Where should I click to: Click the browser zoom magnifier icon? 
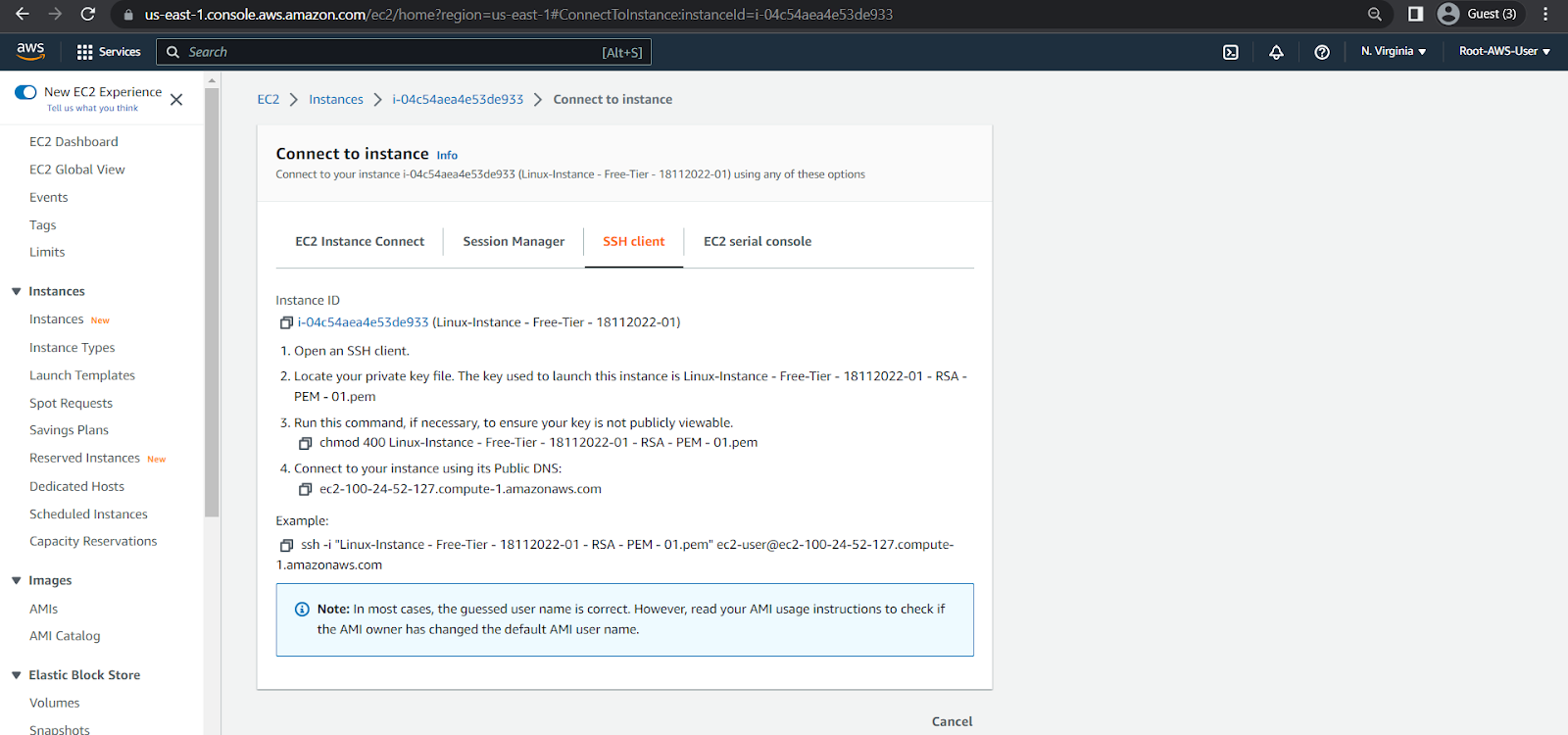click(x=1375, y=14)
